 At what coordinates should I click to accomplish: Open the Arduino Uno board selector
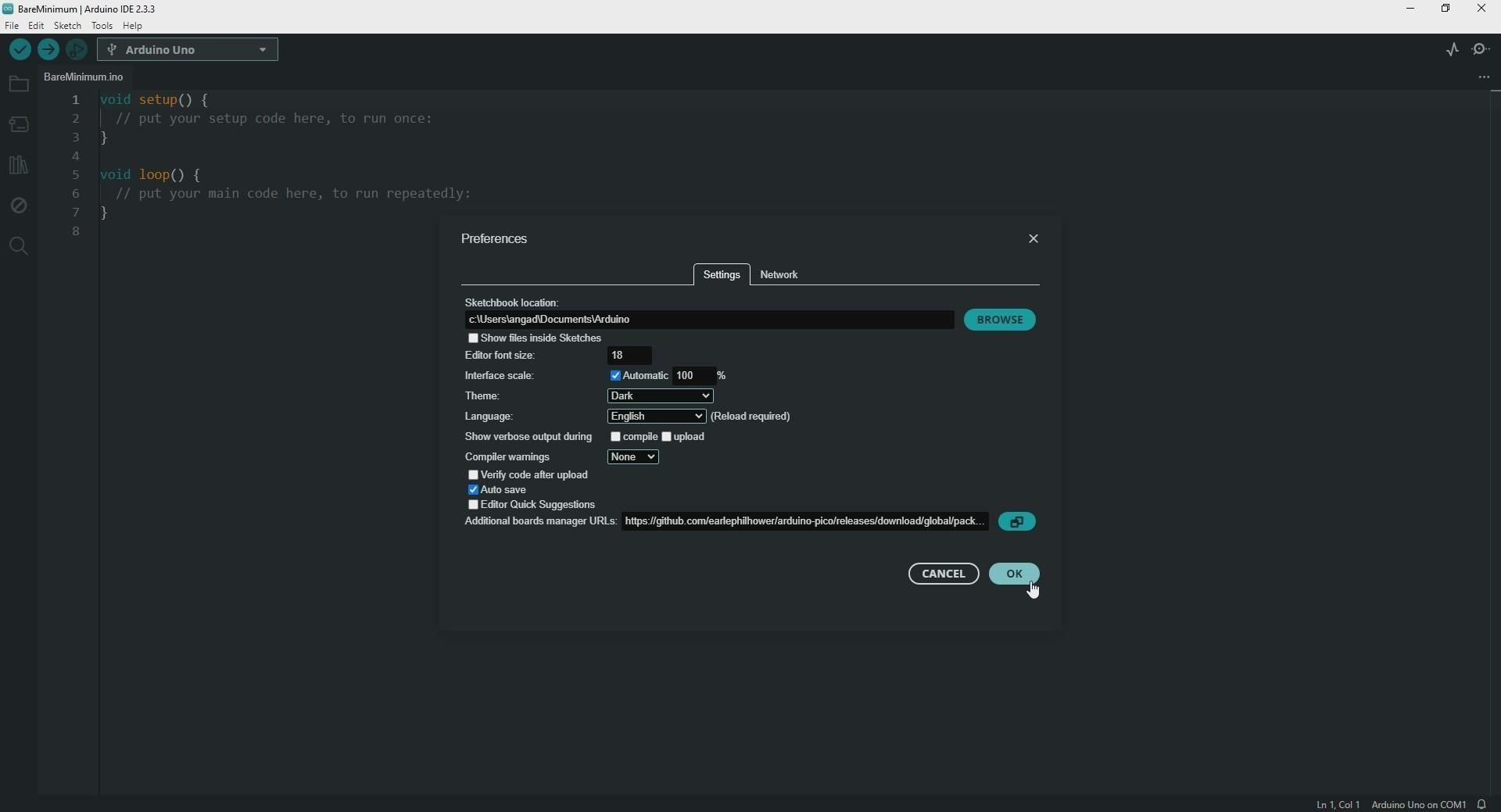pos(188,50)
